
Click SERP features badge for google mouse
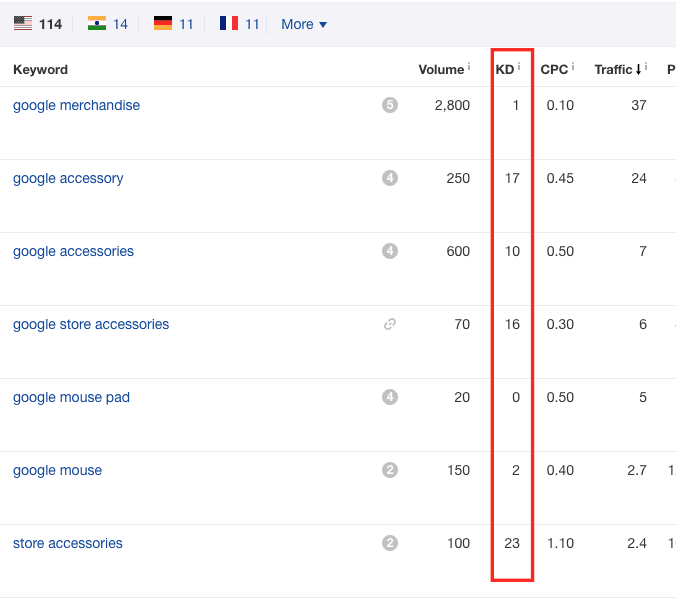[389, 470]
